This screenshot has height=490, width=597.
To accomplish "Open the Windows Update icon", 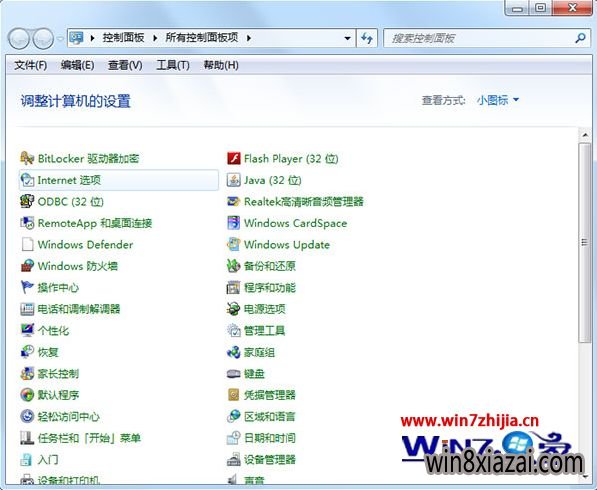I will 233,244.
